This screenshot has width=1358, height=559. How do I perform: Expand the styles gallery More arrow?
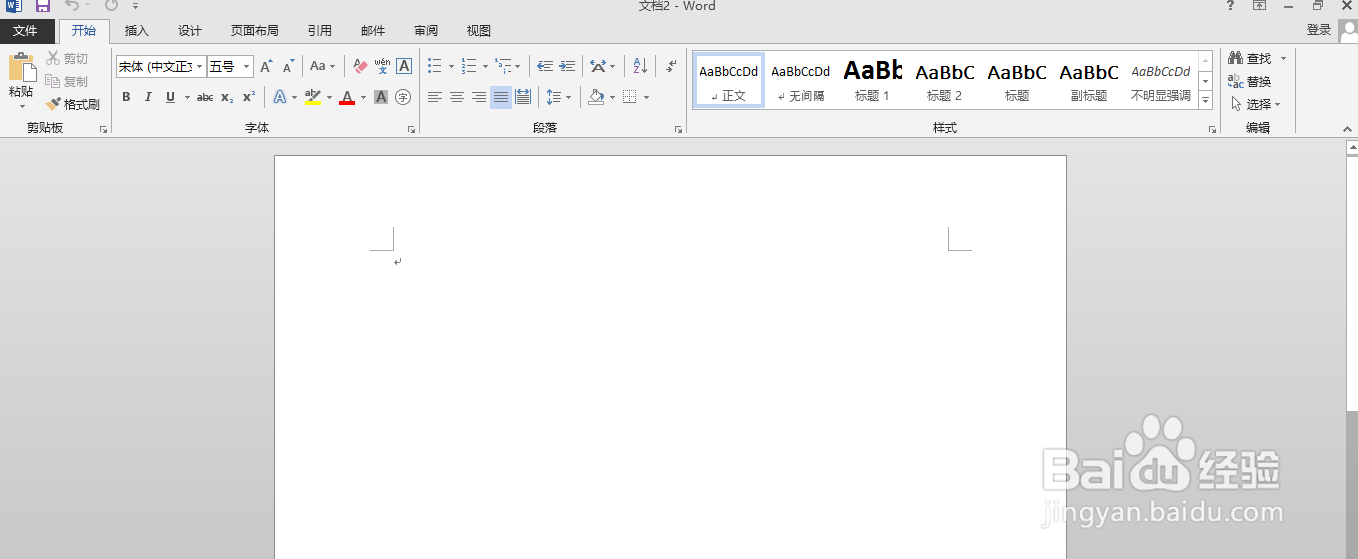1205,100
